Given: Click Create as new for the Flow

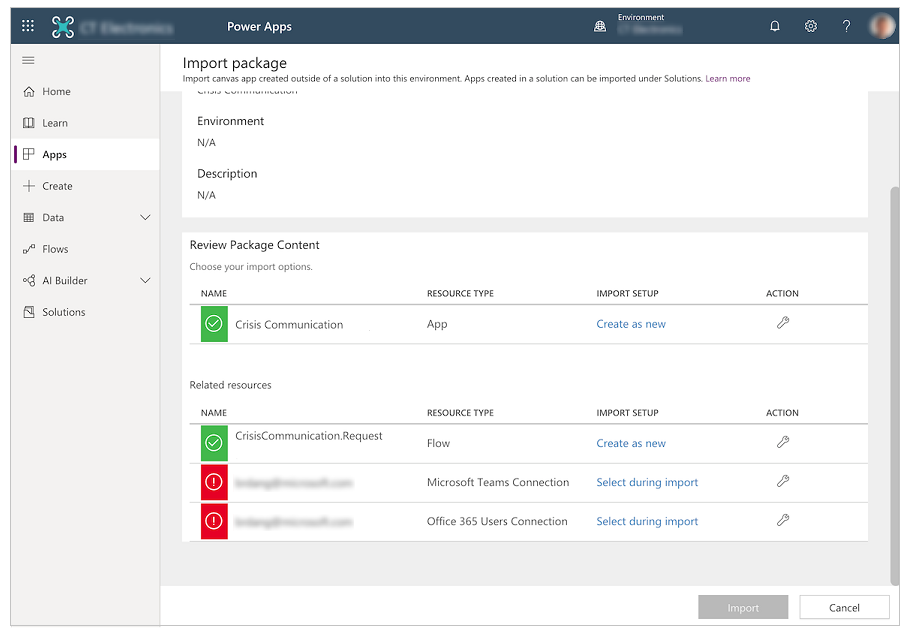Looking at the screenshot, I should click(631, 443).
